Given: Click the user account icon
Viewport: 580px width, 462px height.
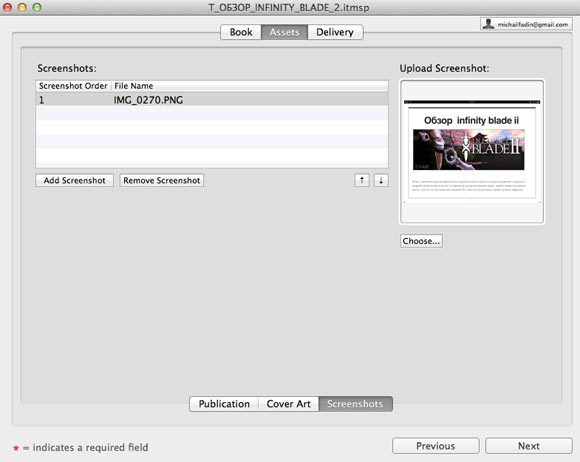Looking at the screenshot, I should [489, 24].
